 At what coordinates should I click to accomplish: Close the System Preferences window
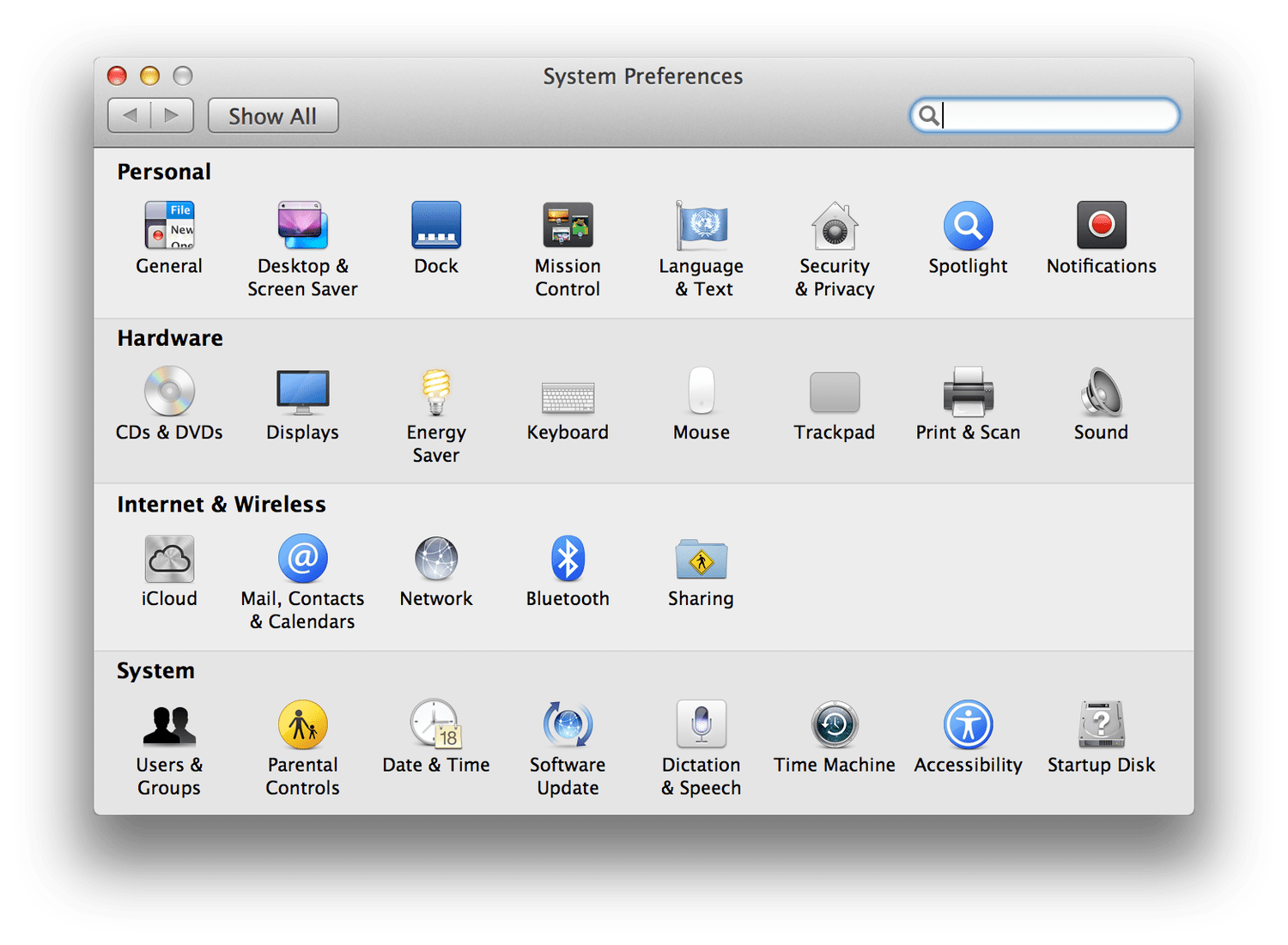[x=117, y=76]
